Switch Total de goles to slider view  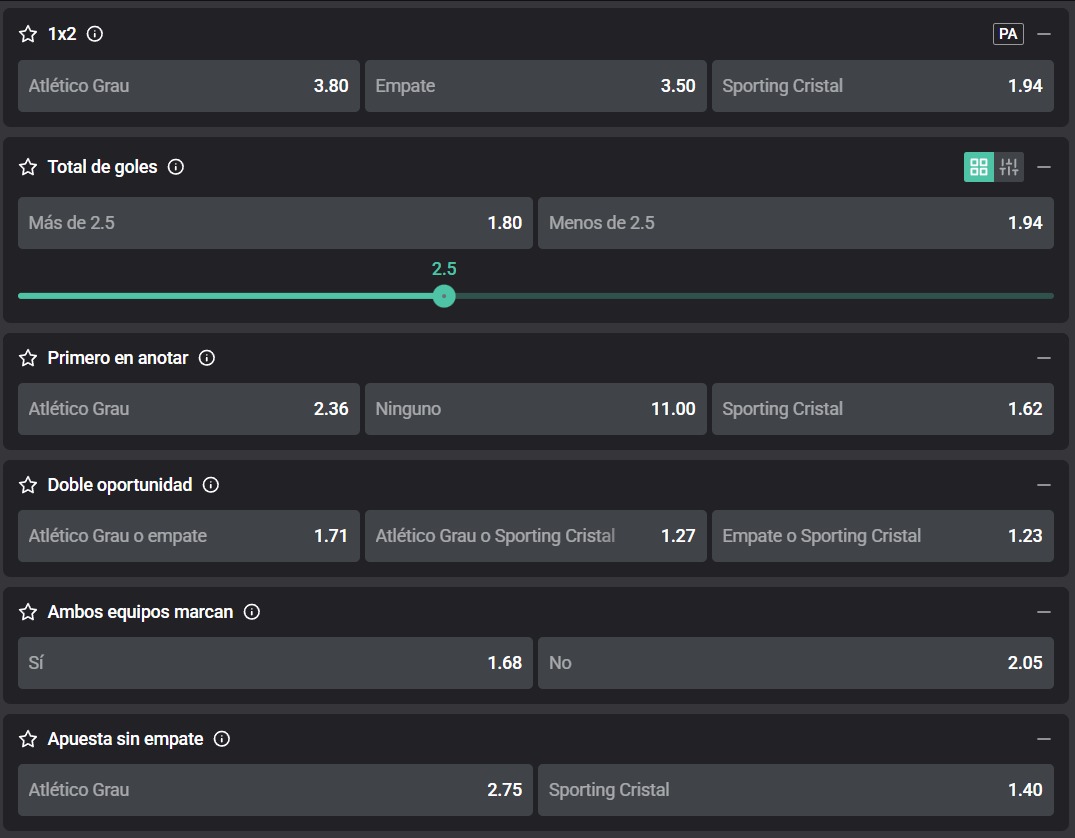(1009, 167)
